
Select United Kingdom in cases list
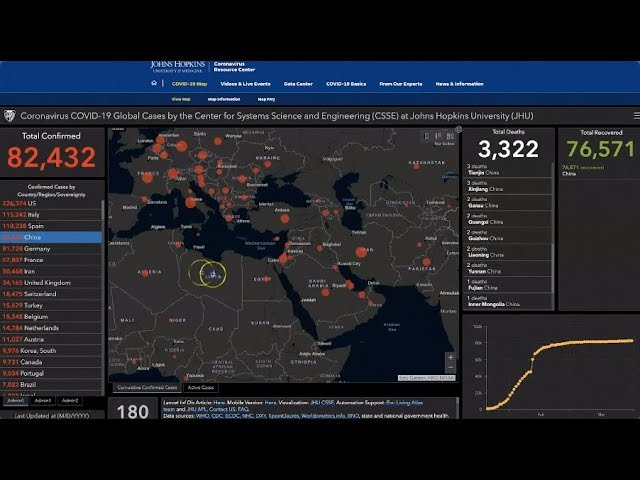pos(51,282)
